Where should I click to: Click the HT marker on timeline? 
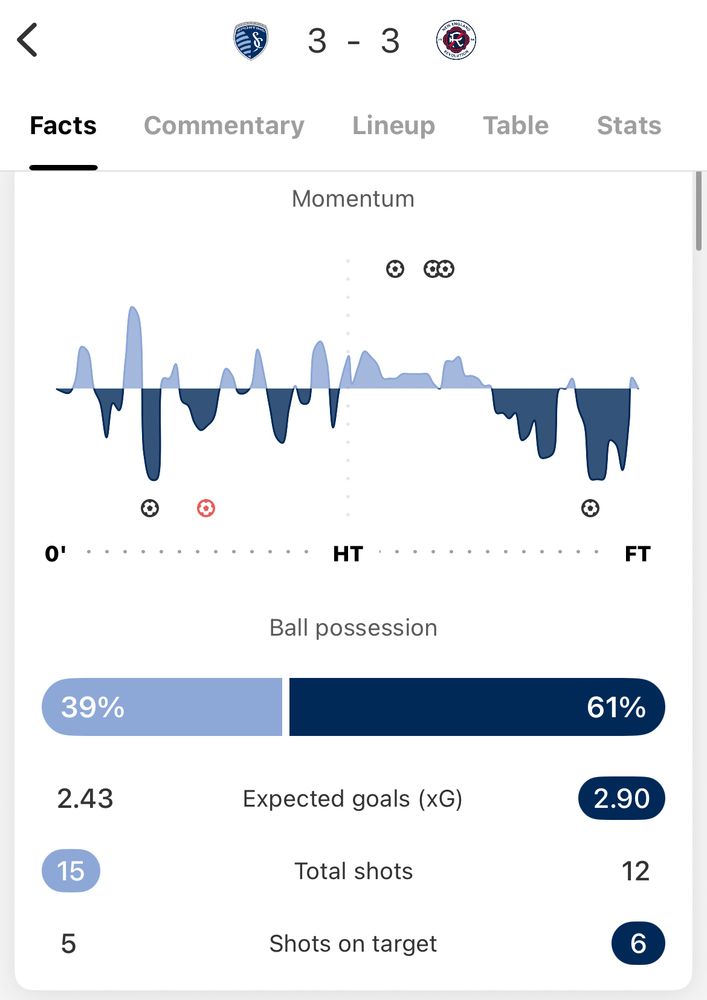pyautogui.click(x=348, y=554)
